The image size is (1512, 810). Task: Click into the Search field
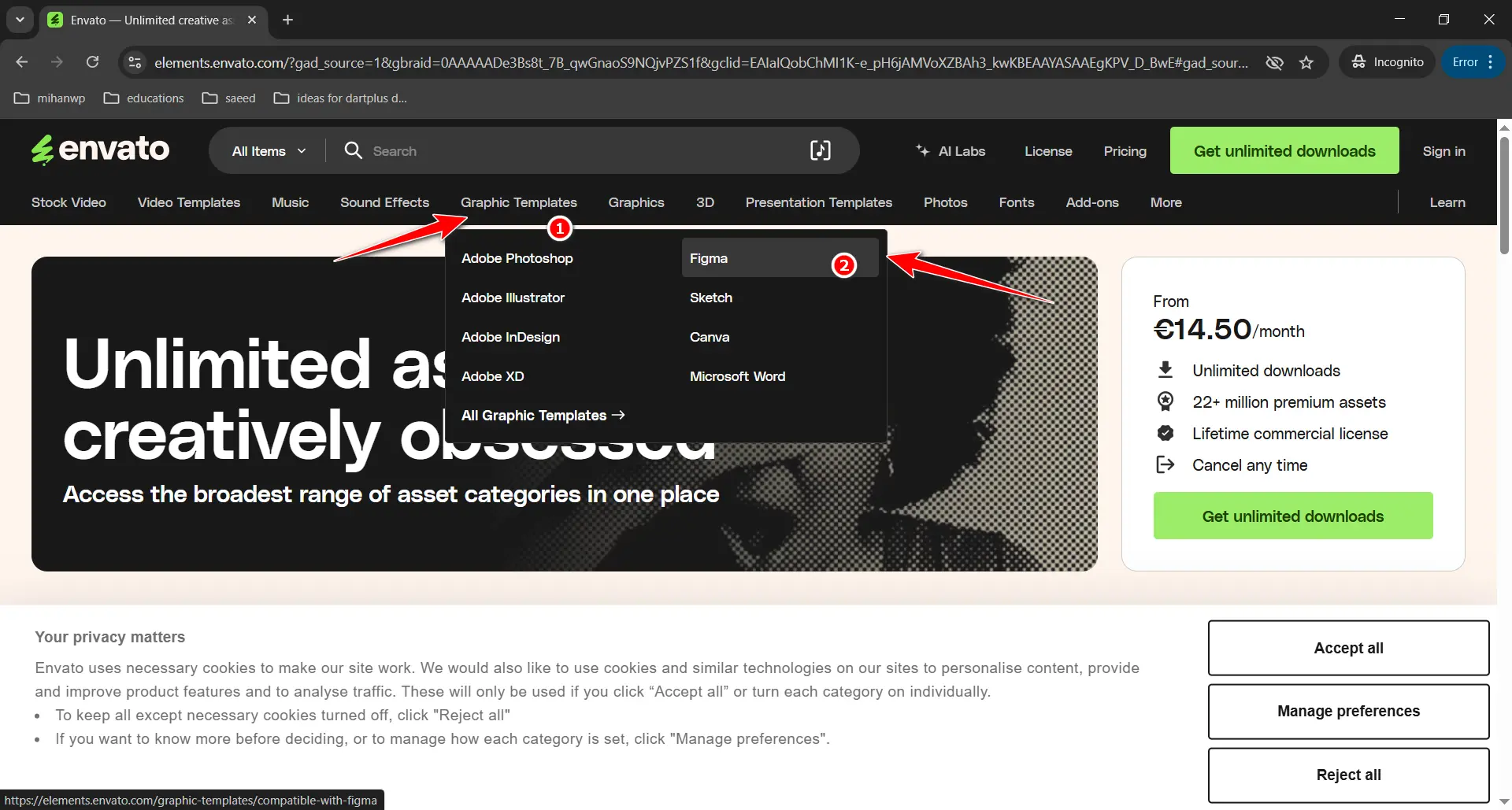[x=583, y=151]
